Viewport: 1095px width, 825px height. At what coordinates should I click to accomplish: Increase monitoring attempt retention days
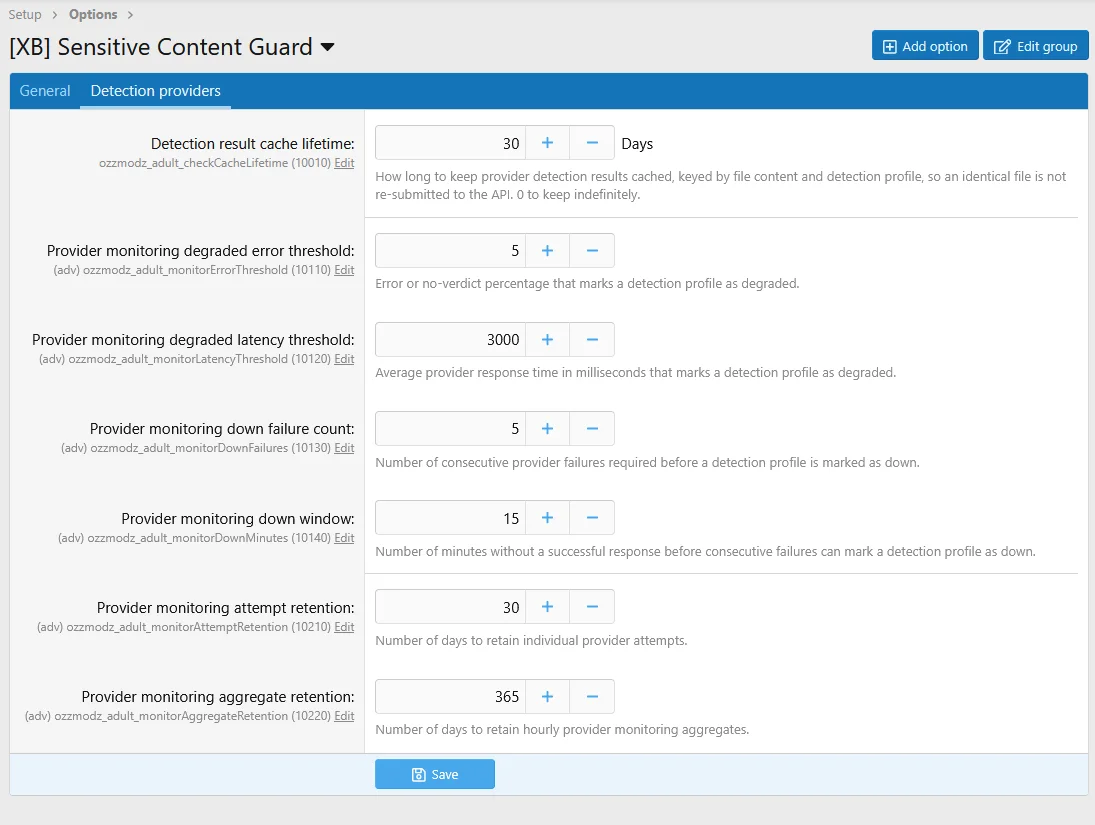click(x=548, y=607)
